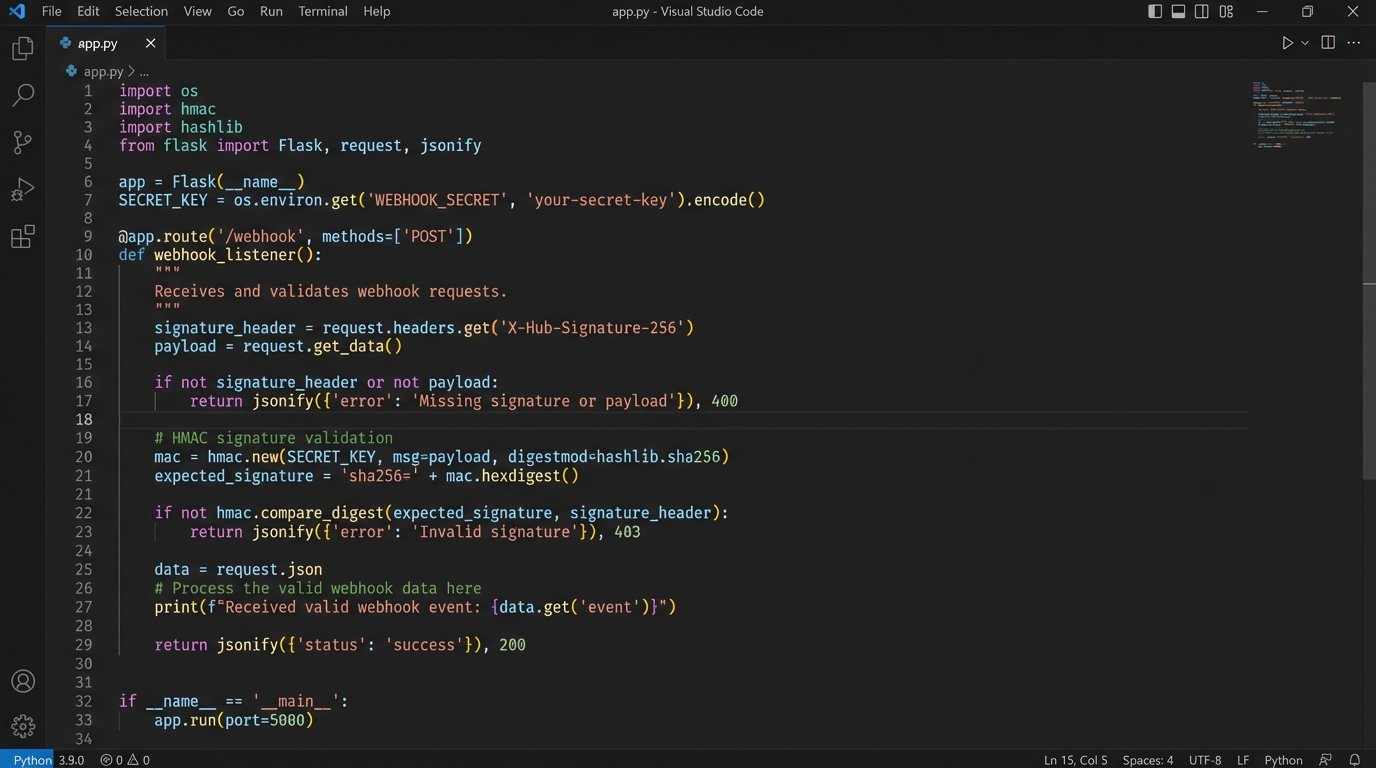
Task: Split the editor using the split icon
Action: [1327, 43]
